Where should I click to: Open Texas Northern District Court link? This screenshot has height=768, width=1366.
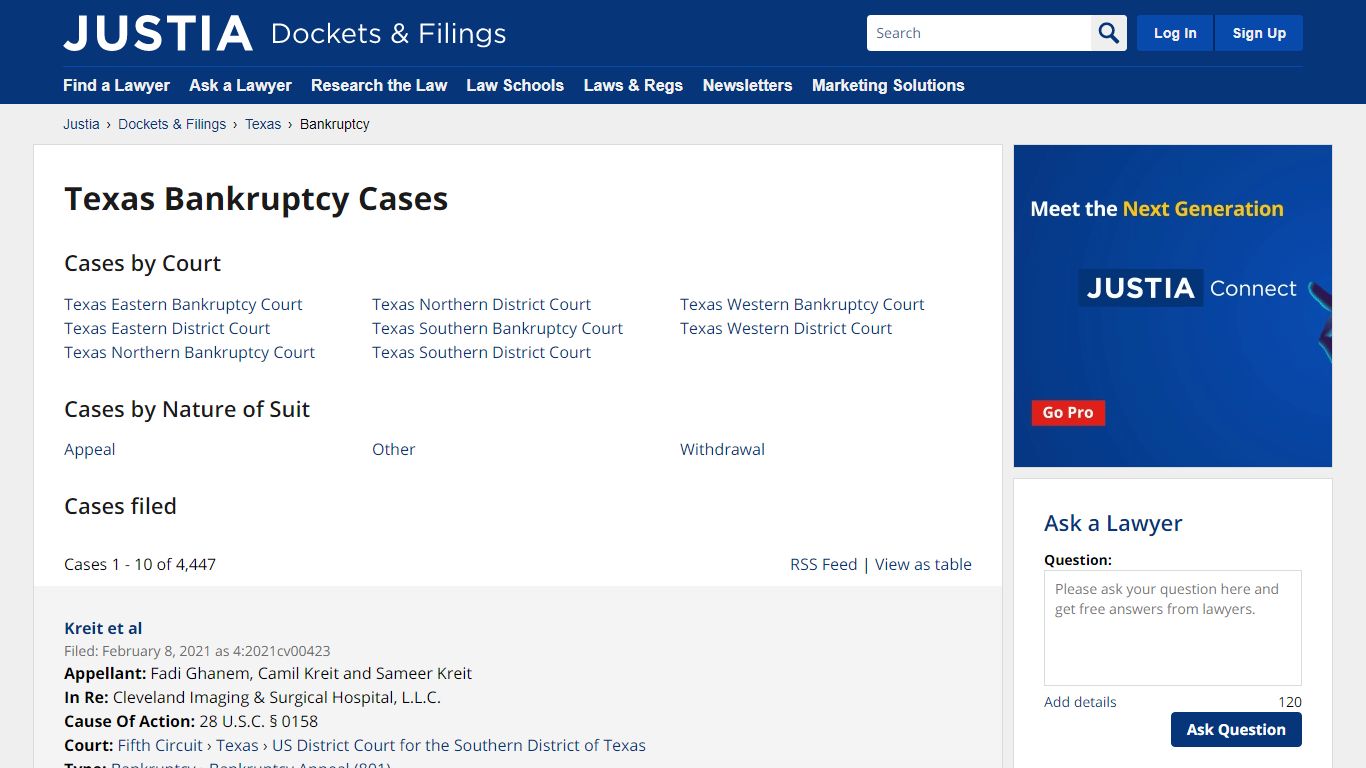click(481, 304)
